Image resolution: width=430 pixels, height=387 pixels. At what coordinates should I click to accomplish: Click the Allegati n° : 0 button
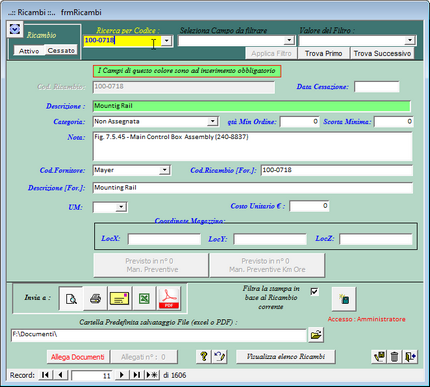[144, 357]
